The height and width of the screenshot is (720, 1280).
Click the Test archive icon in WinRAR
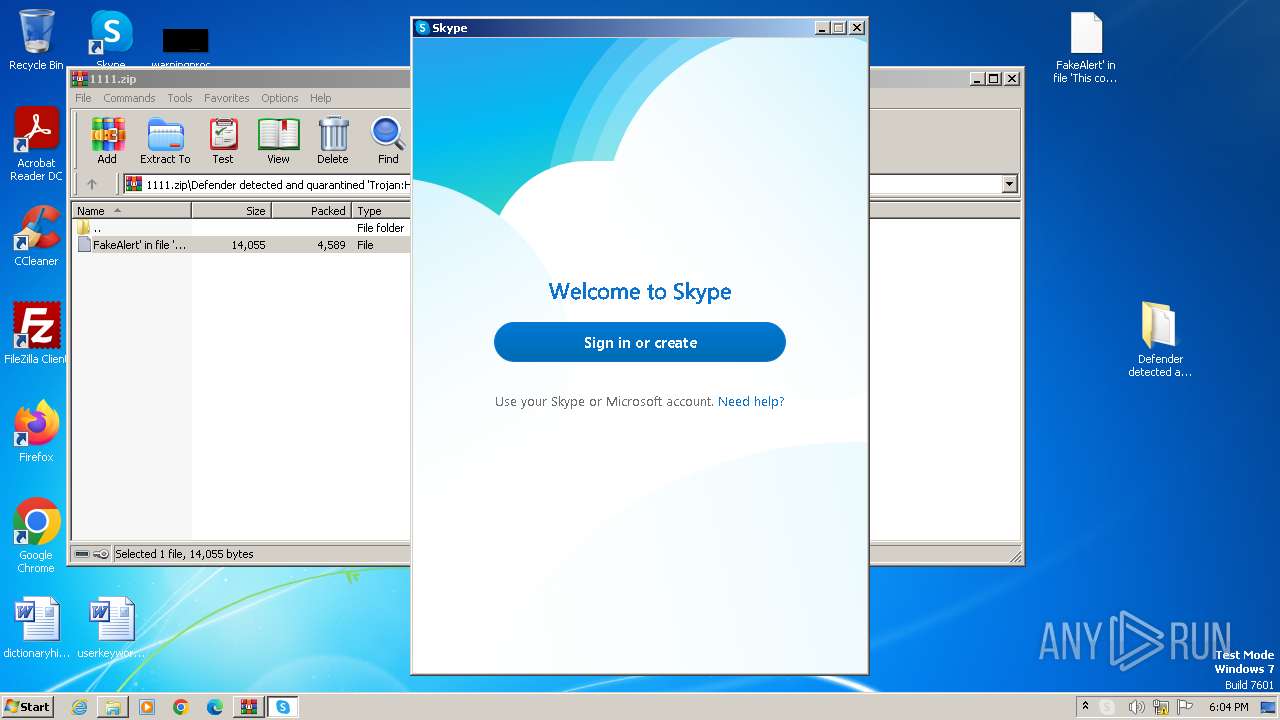coord(223,140)
